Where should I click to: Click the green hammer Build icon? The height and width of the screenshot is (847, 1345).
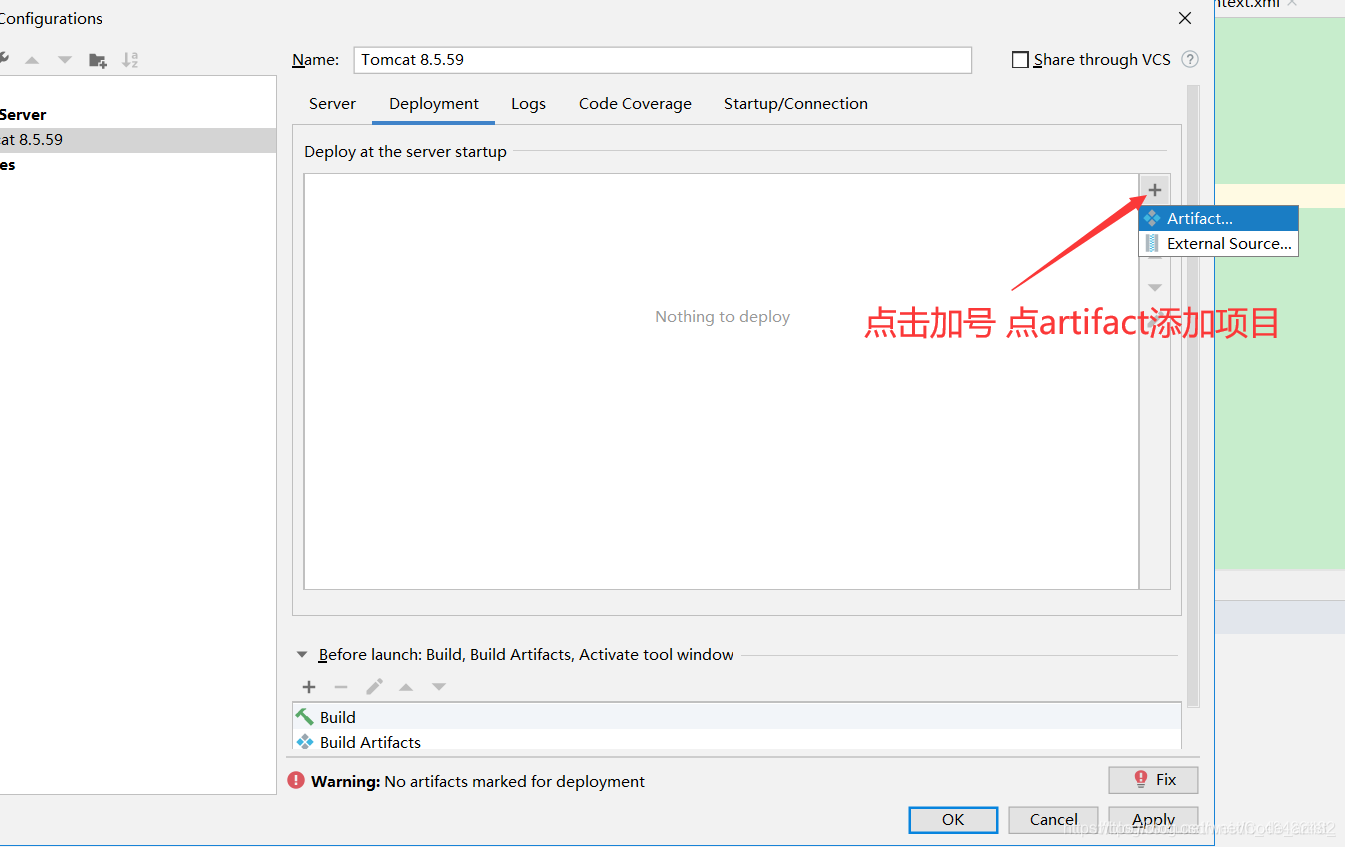tap(305, 717)
